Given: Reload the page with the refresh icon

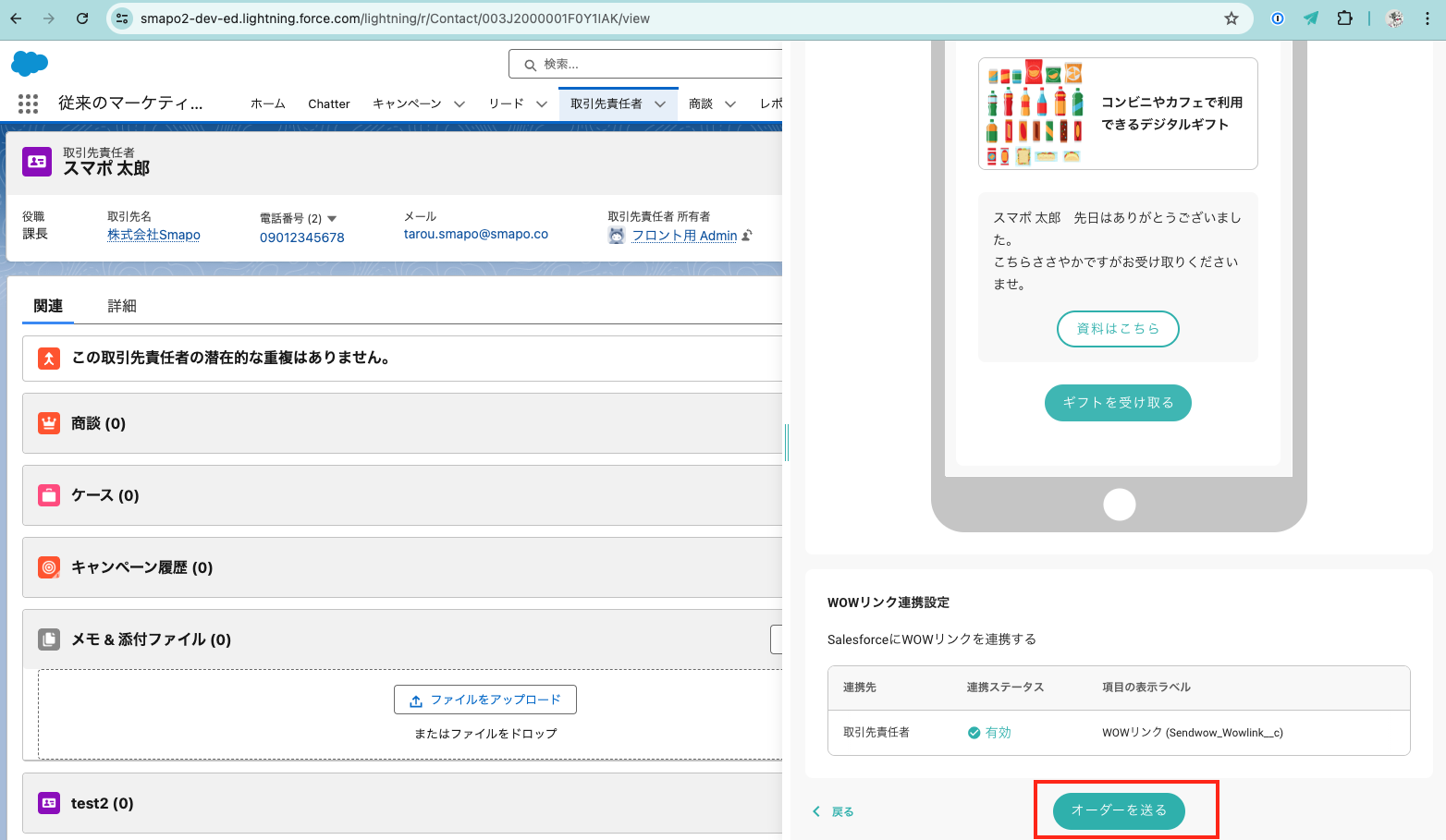Looking at the screenshot, I should [x=82, y=18].
